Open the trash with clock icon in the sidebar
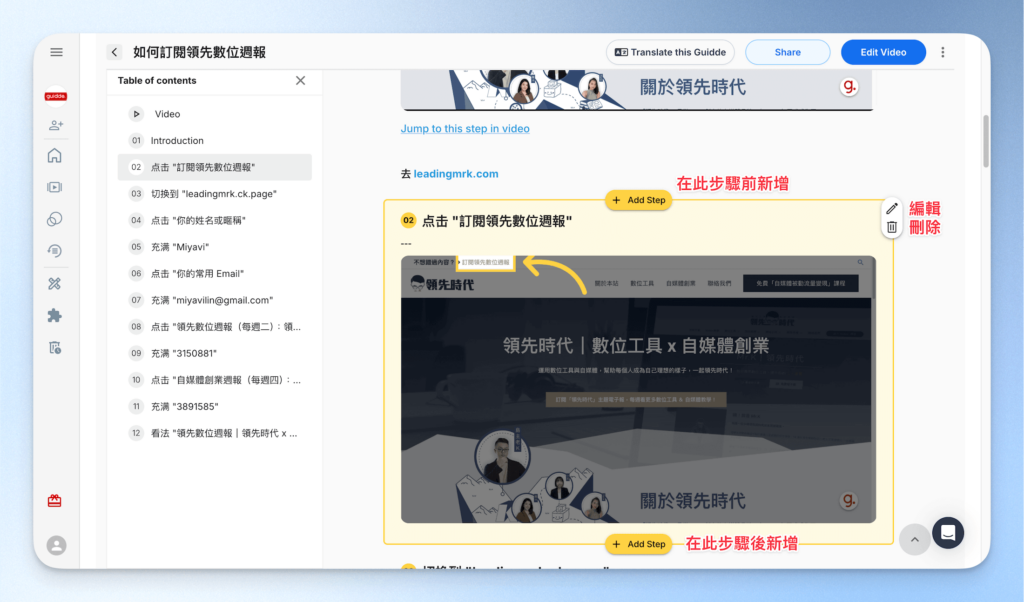The image size is (1024, 602). pos(55,347)
